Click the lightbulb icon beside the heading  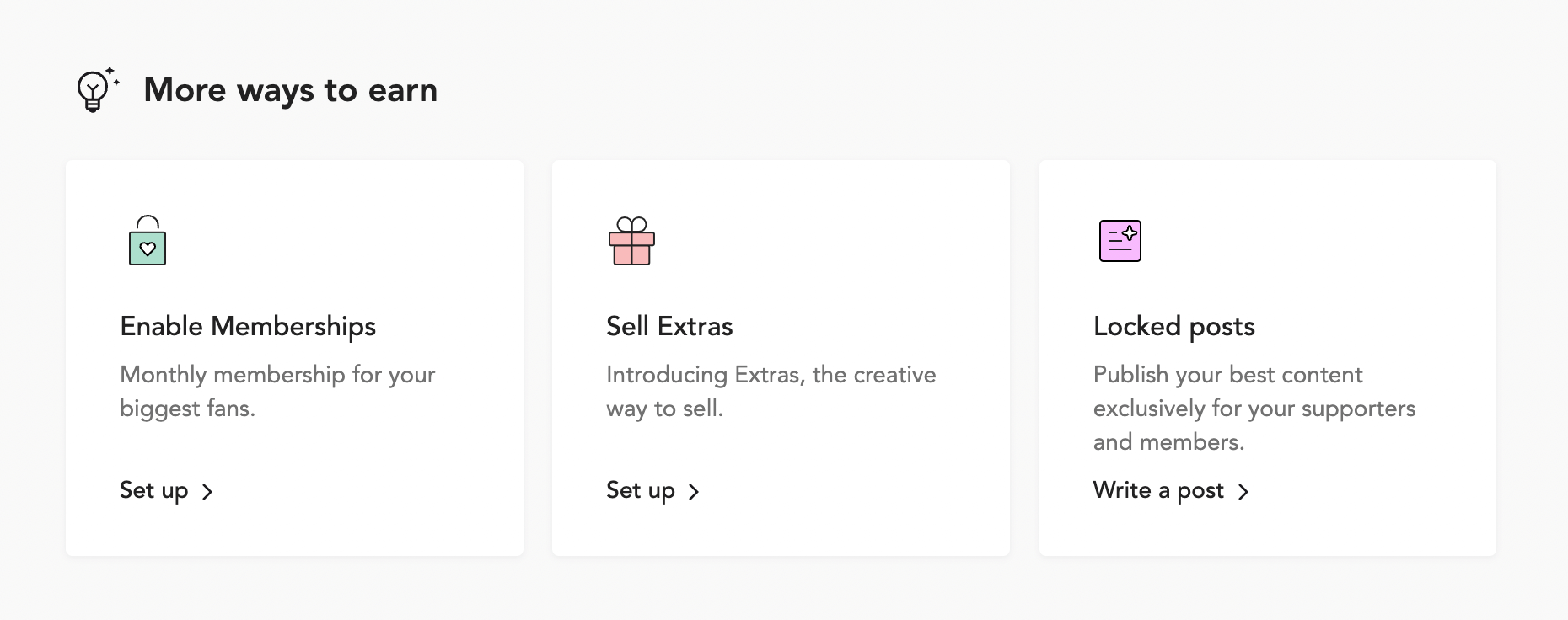[94, 89]
